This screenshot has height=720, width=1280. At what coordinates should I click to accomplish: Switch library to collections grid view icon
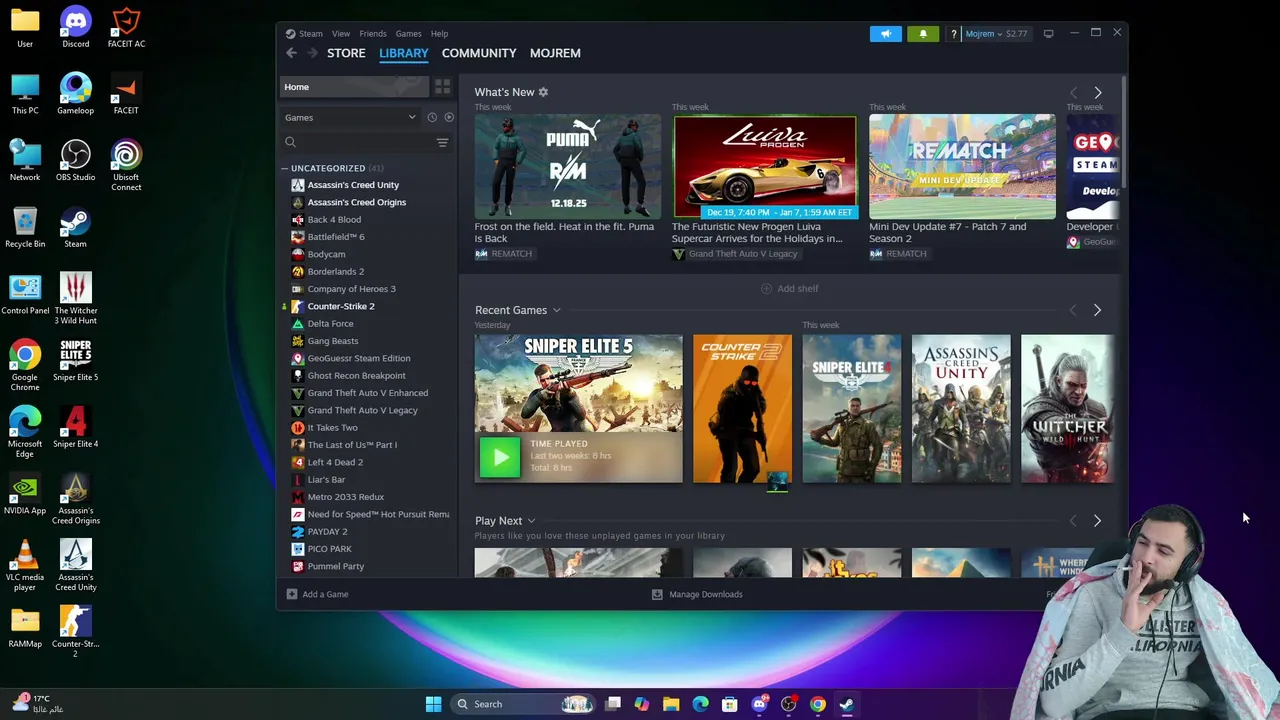(x=442, y=87)
